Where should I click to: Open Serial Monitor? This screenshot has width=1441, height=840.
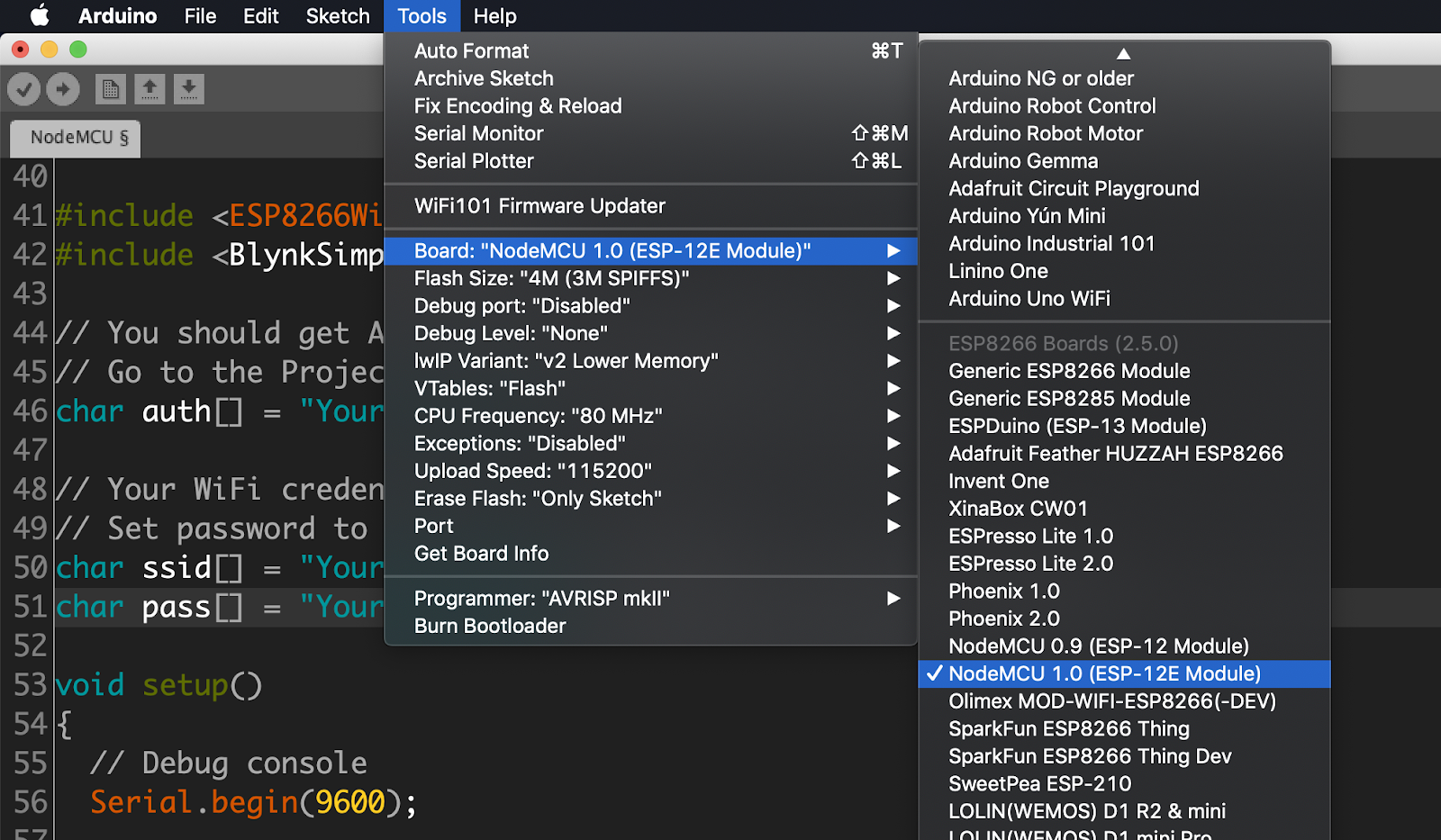650,134
